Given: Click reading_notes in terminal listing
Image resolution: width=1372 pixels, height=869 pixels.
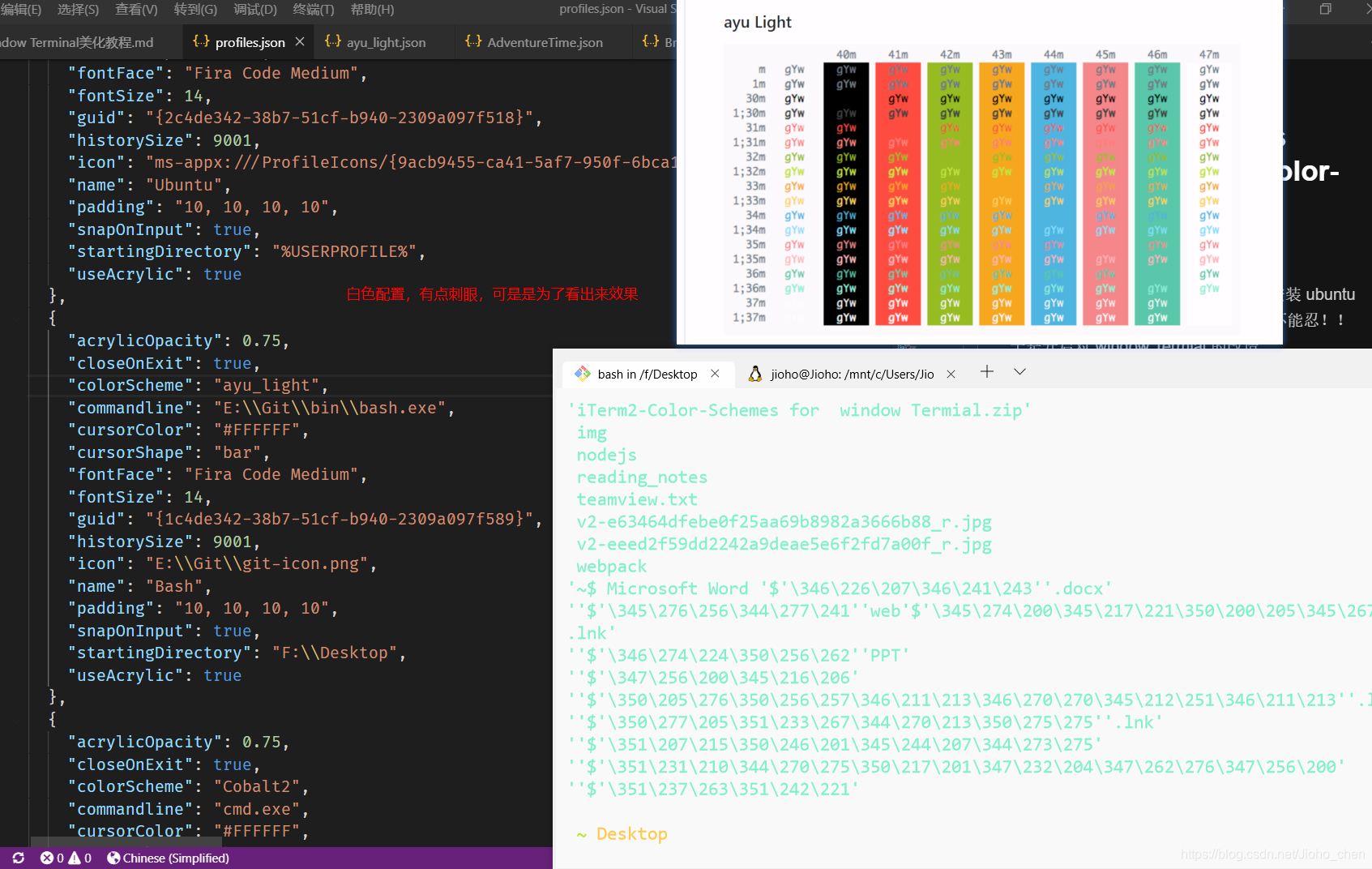Looking at the screenshot, I should pyautogui.click(x=642, y=477).
